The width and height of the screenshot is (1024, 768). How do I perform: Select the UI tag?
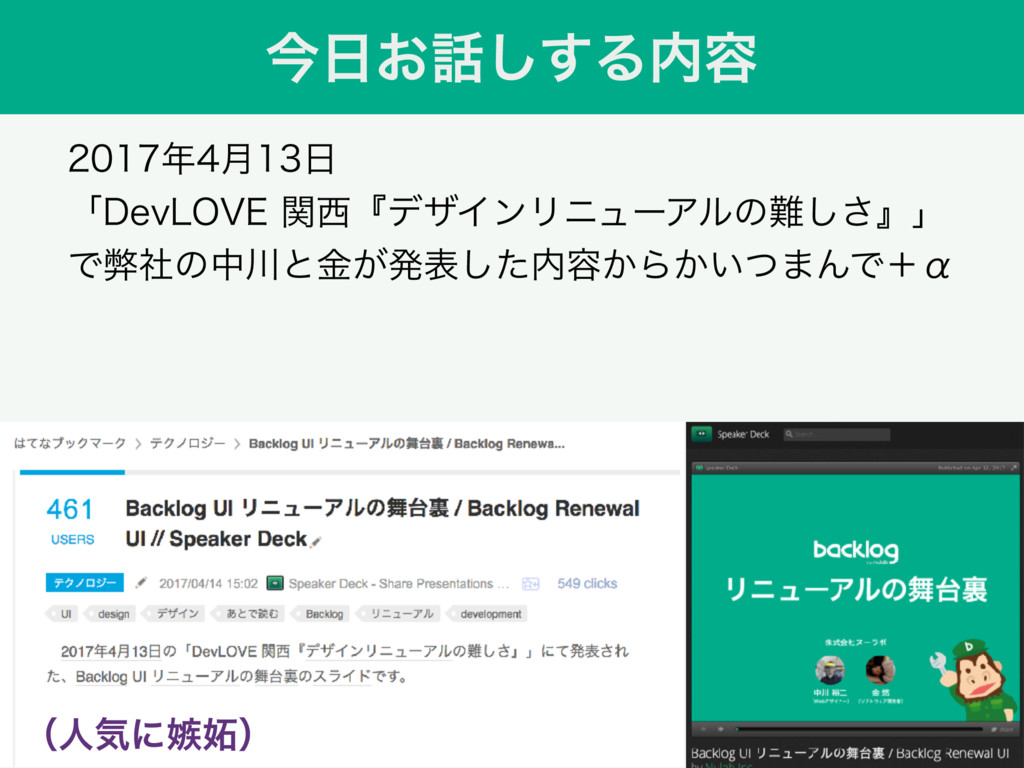(63, 614)
